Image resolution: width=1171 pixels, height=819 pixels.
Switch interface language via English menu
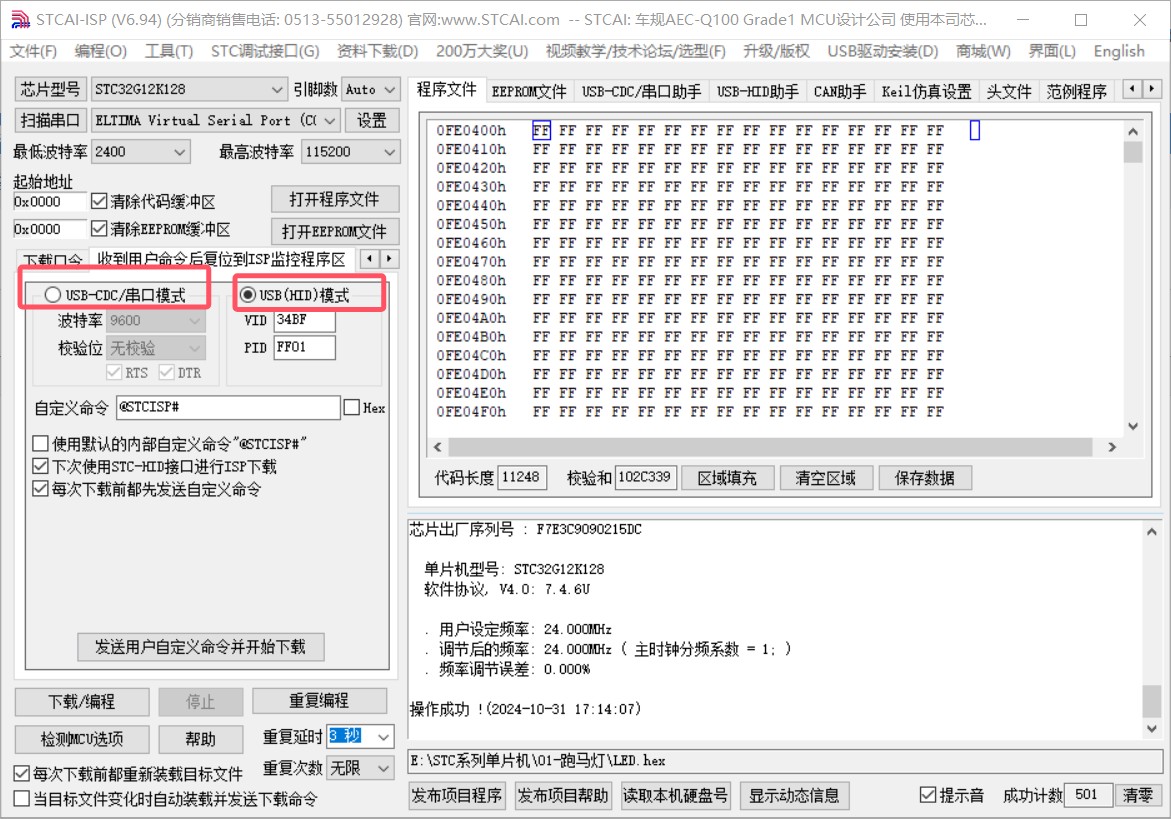(x=1119, y=51)
